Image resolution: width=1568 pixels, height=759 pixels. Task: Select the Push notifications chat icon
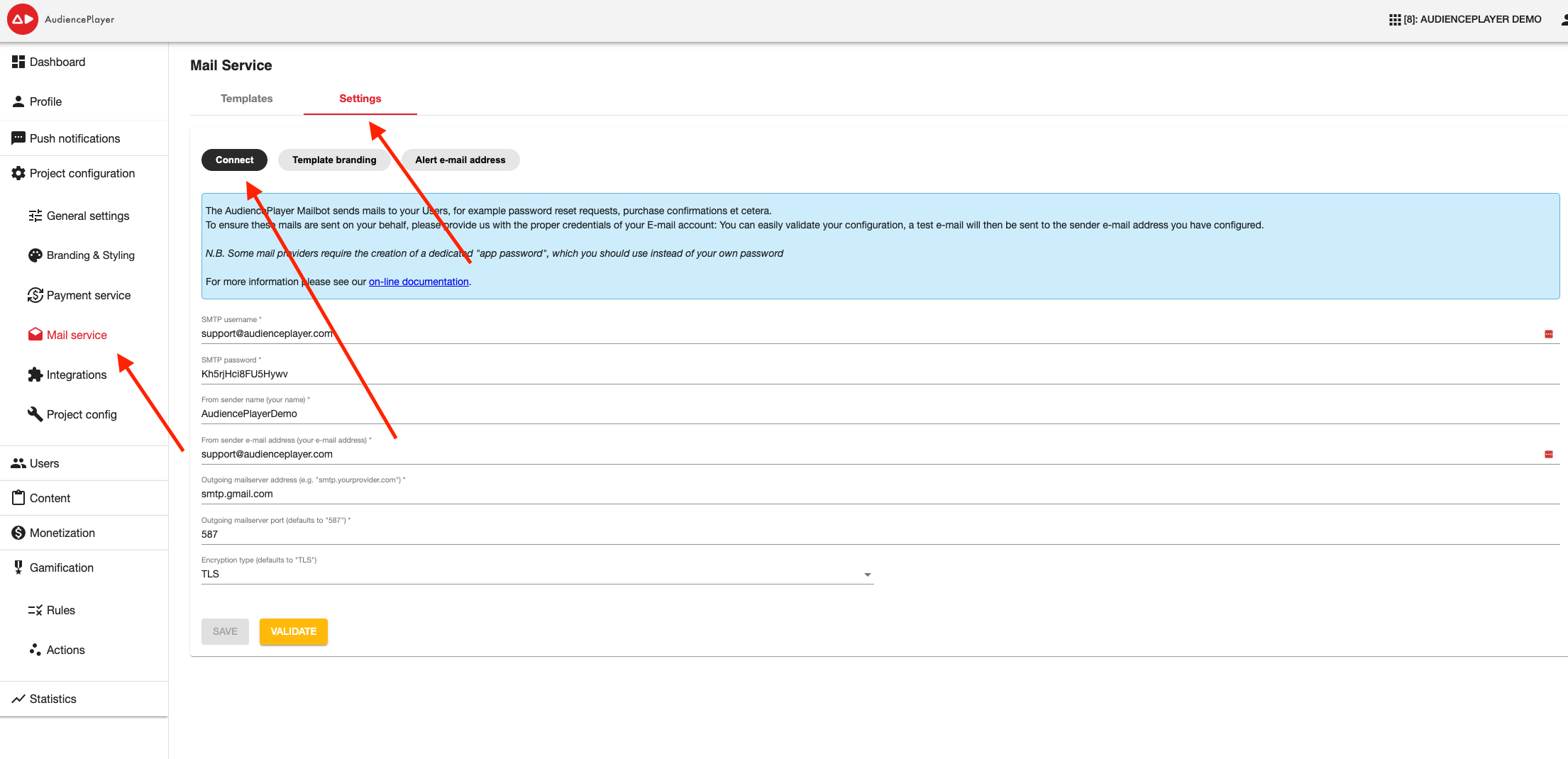18,138
